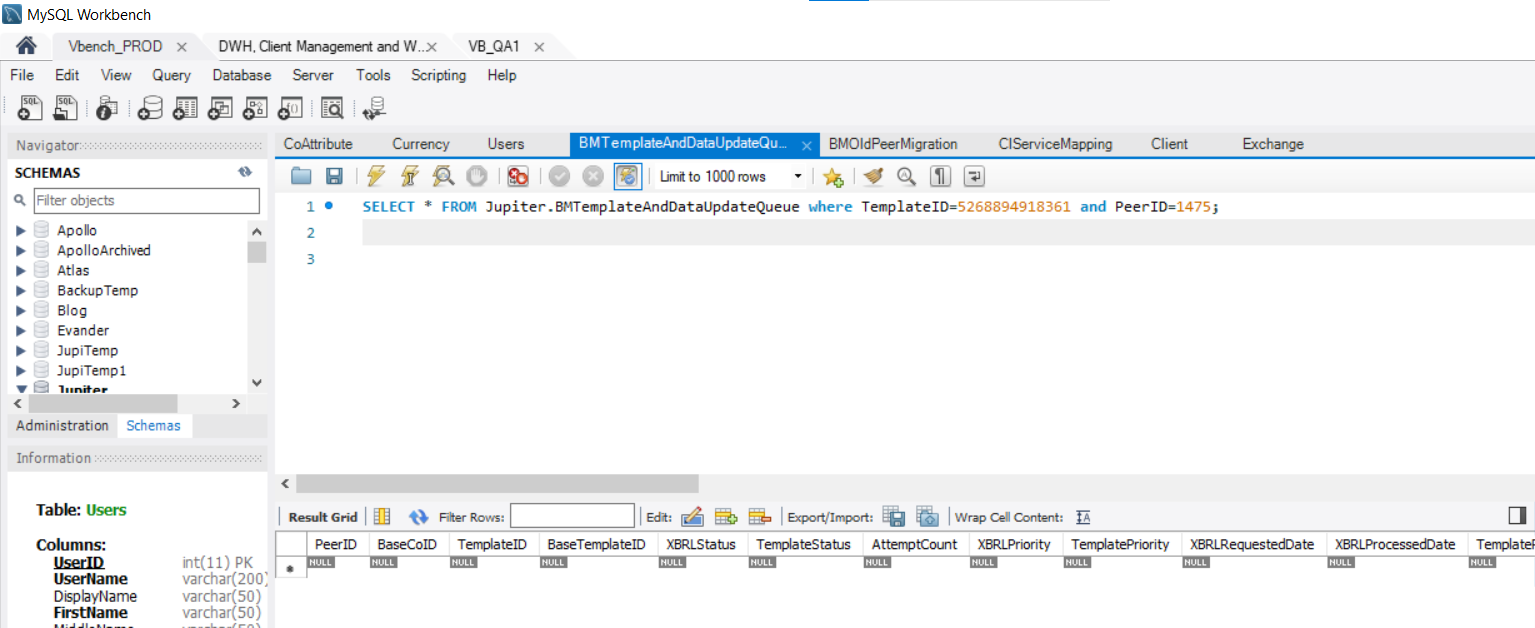Expand the Evander schema
The width and height of the screenshot is (1535, 628).
(x=21, y=331)
